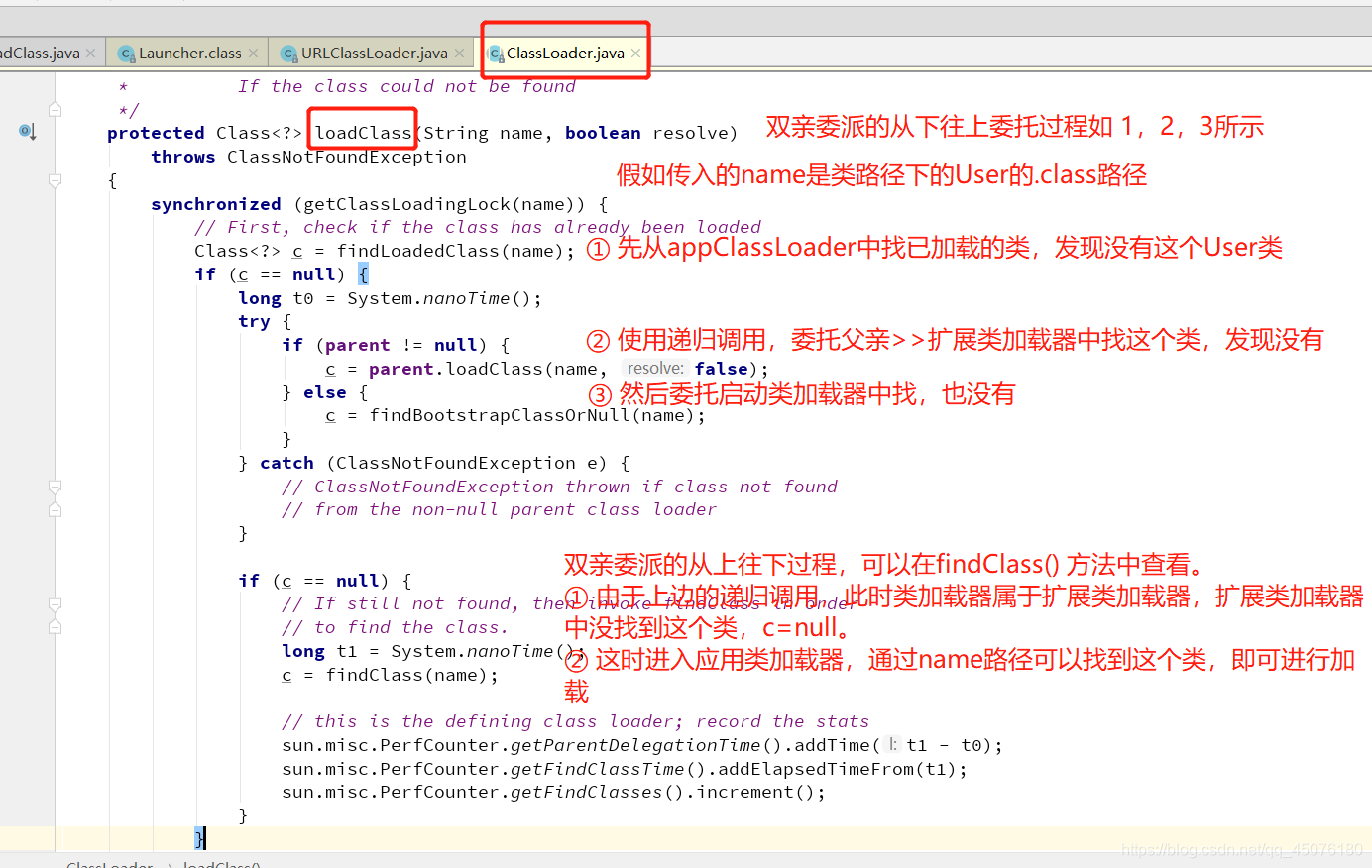Close the ClassLoader.java tab
The width and height of the screenshot is (1372, 868).
click(635, 54)
